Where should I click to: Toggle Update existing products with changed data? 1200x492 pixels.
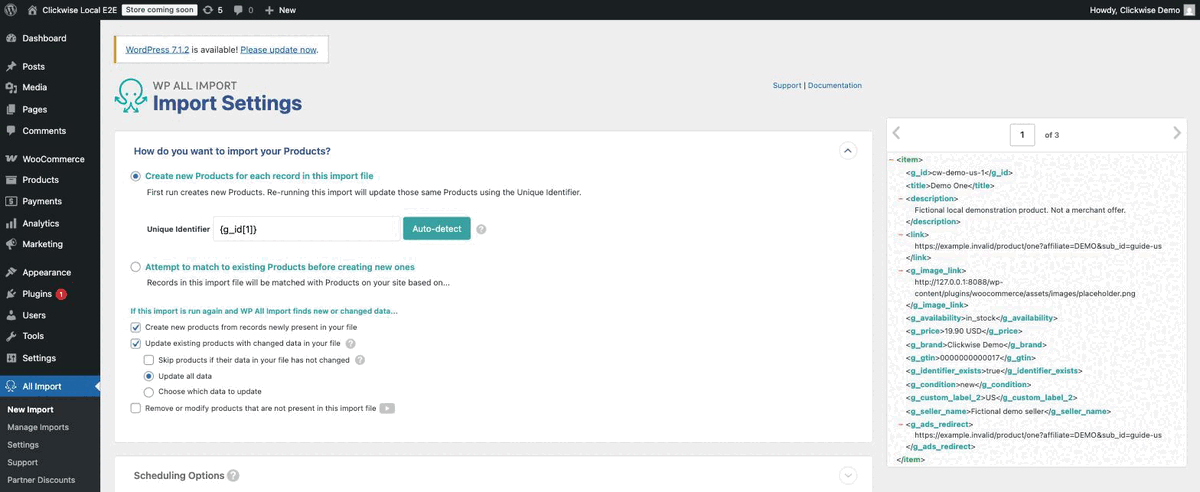(x=136, y=343)
